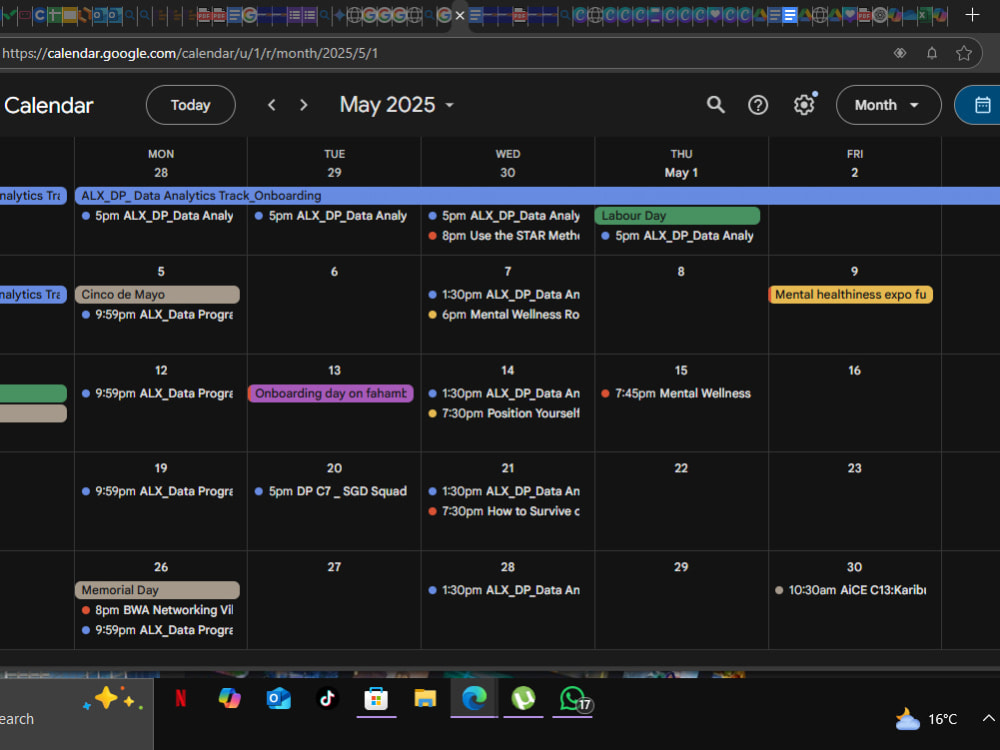Open the 7:30pm Position Yourself event
The image size is (1000, 750).
tap(504, 413)
